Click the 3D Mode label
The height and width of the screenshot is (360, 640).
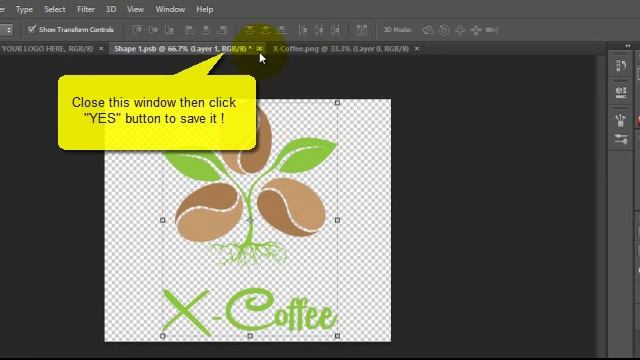coord(398,30)
